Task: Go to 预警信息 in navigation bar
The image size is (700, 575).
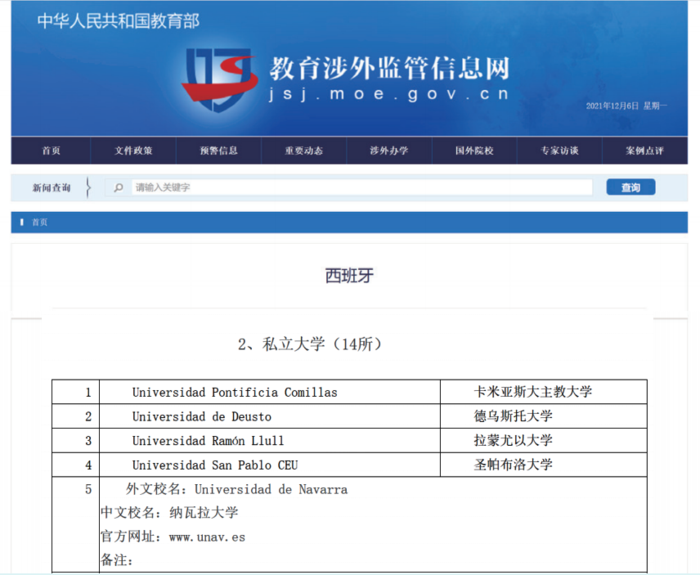Action: pos(218,151)
